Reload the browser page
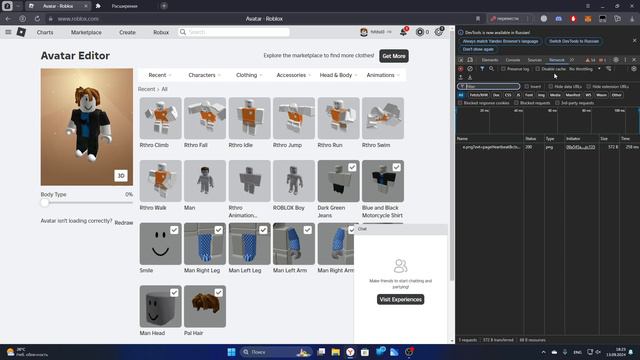 pyautogui.click(x=37, y=19)
